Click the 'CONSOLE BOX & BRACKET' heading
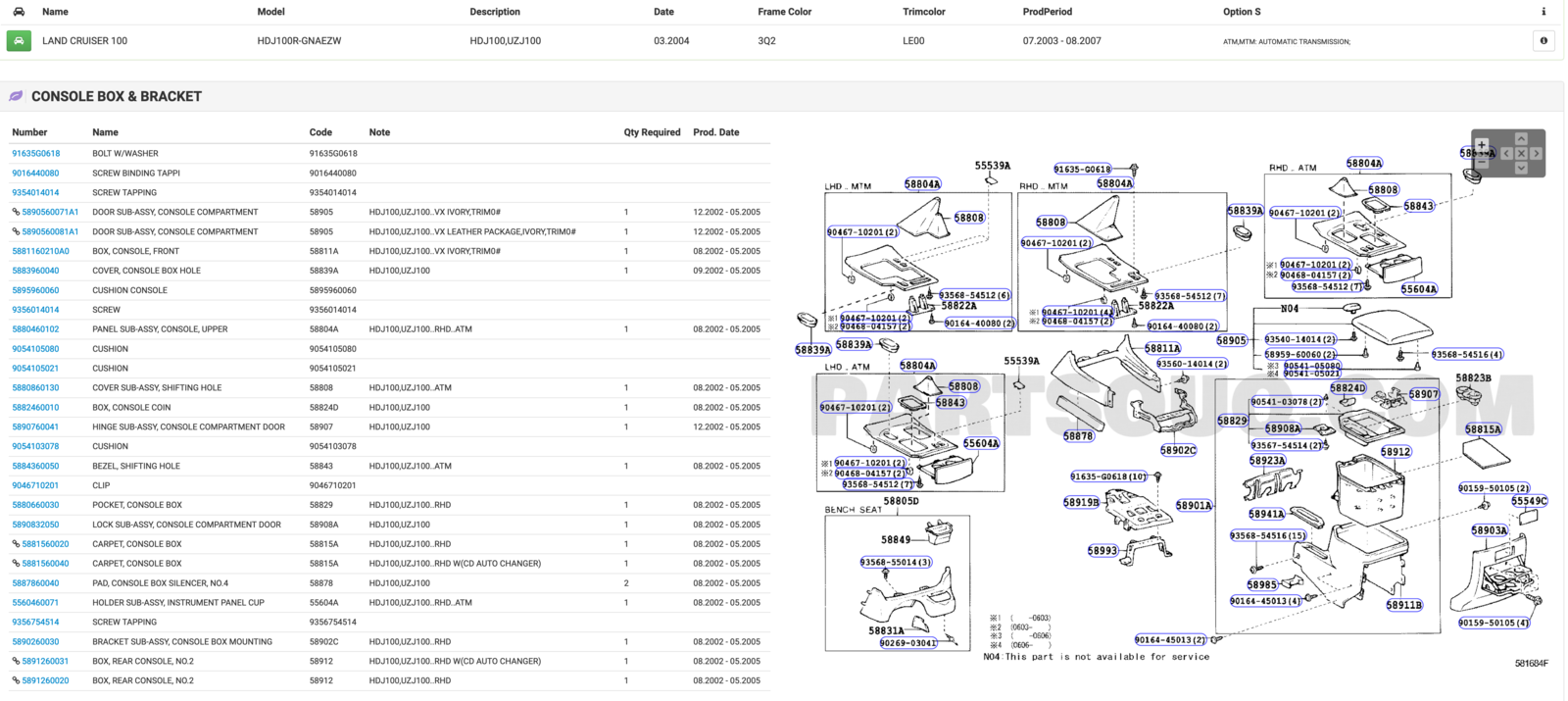 pos(117,96)
